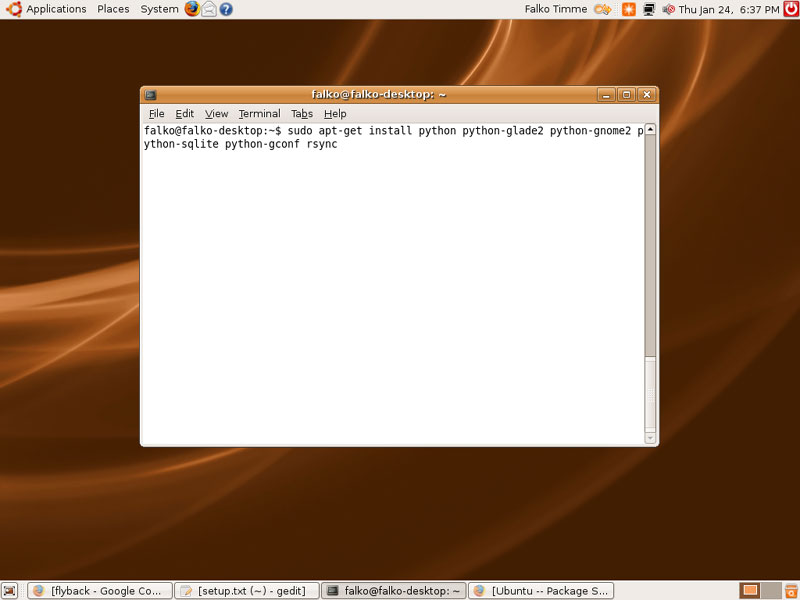Screen dimensions: 800x600
Task: Click the terminal window menu icon in title bar
Action: pyautogui.click(x=150, y=95)
